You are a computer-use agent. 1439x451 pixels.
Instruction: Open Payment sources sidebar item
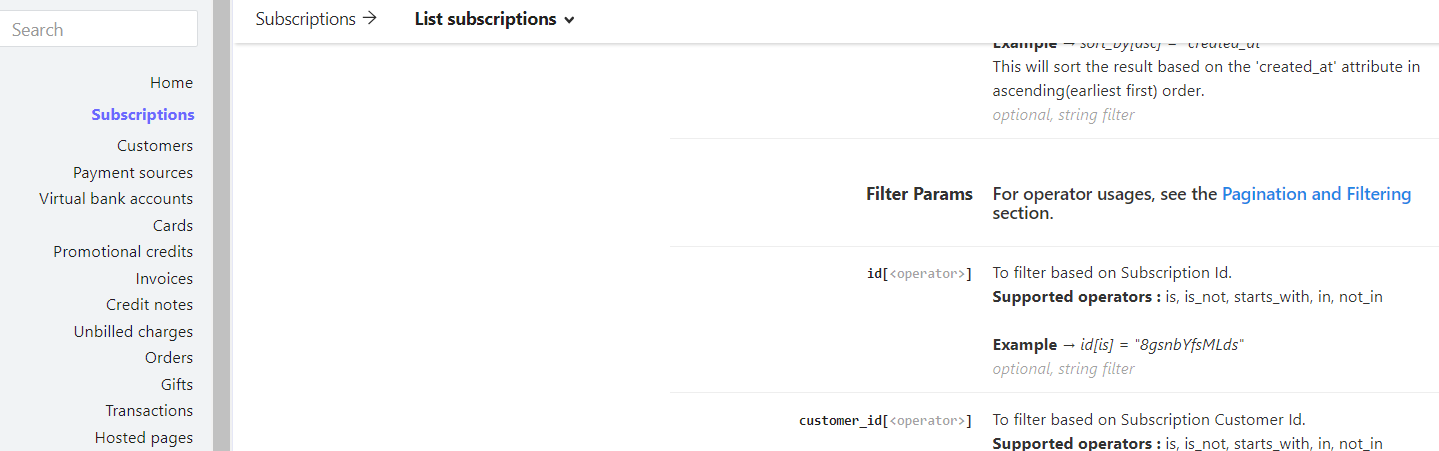point(133,173)
